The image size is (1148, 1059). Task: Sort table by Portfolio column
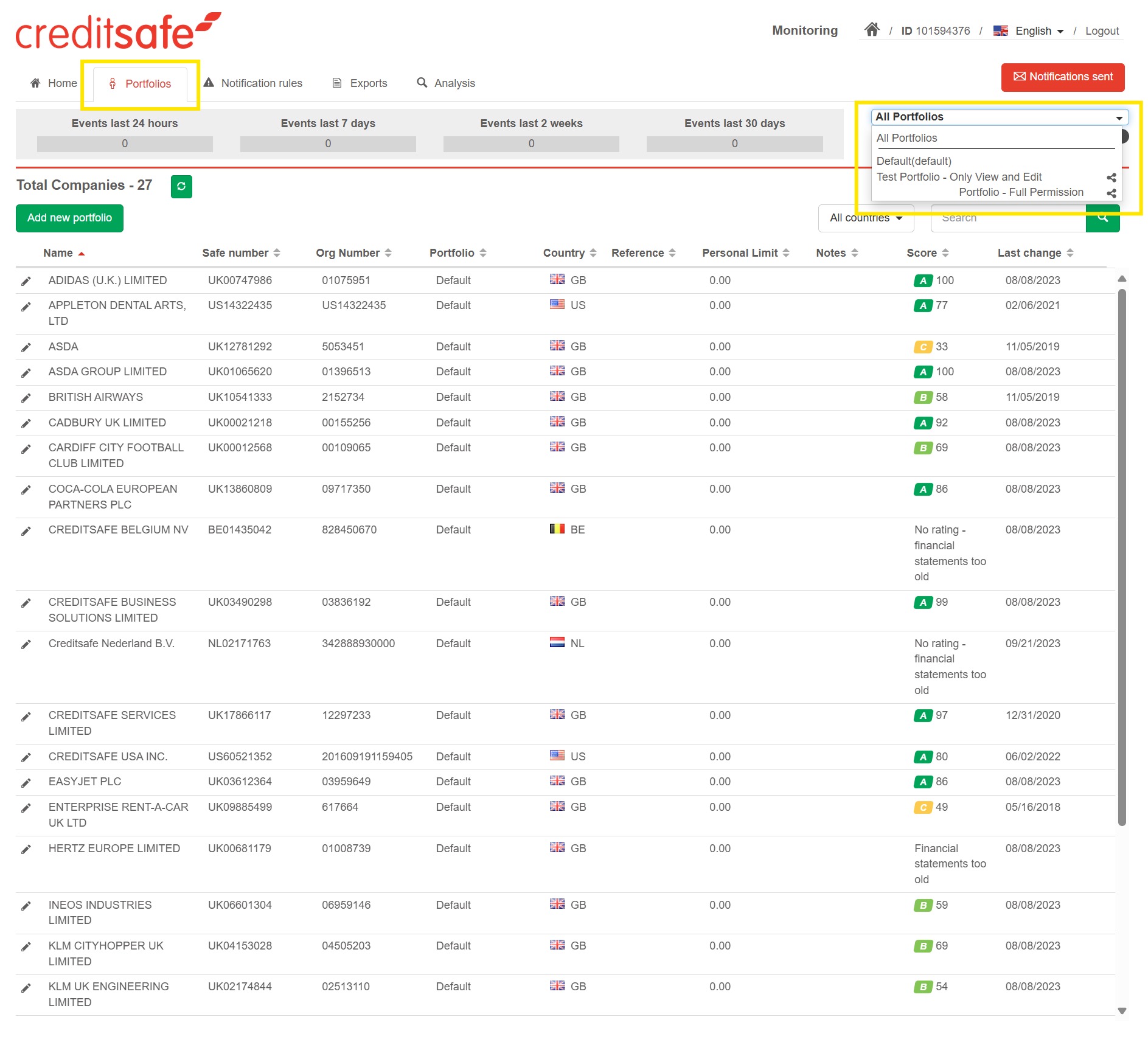click(457, 253)
